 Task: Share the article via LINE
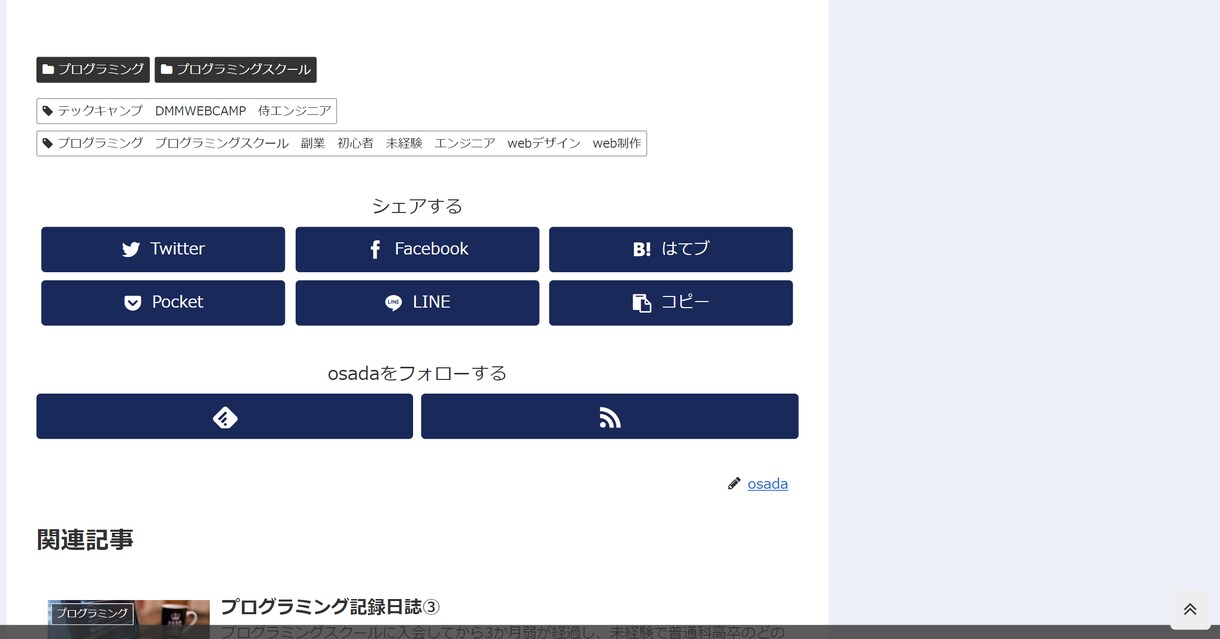coord(417,302)
